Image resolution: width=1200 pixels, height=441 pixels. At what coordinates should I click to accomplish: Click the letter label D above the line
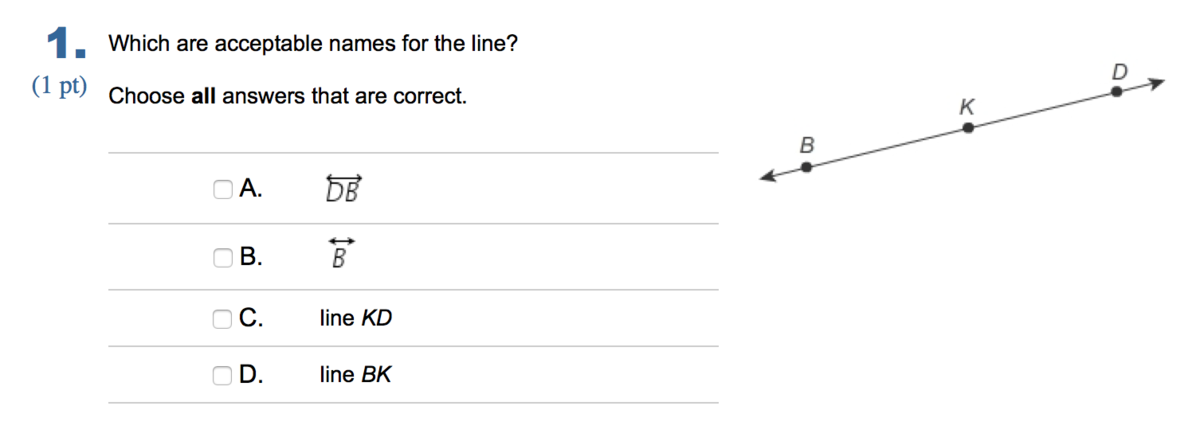point(1119,71)
